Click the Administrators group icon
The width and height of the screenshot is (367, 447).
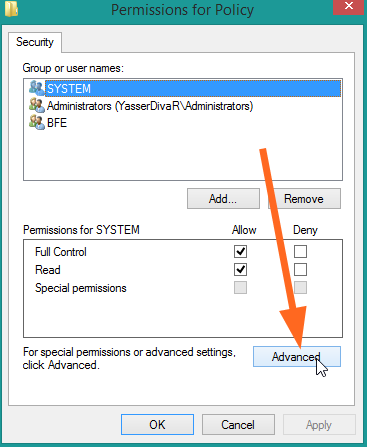(36, 106)
